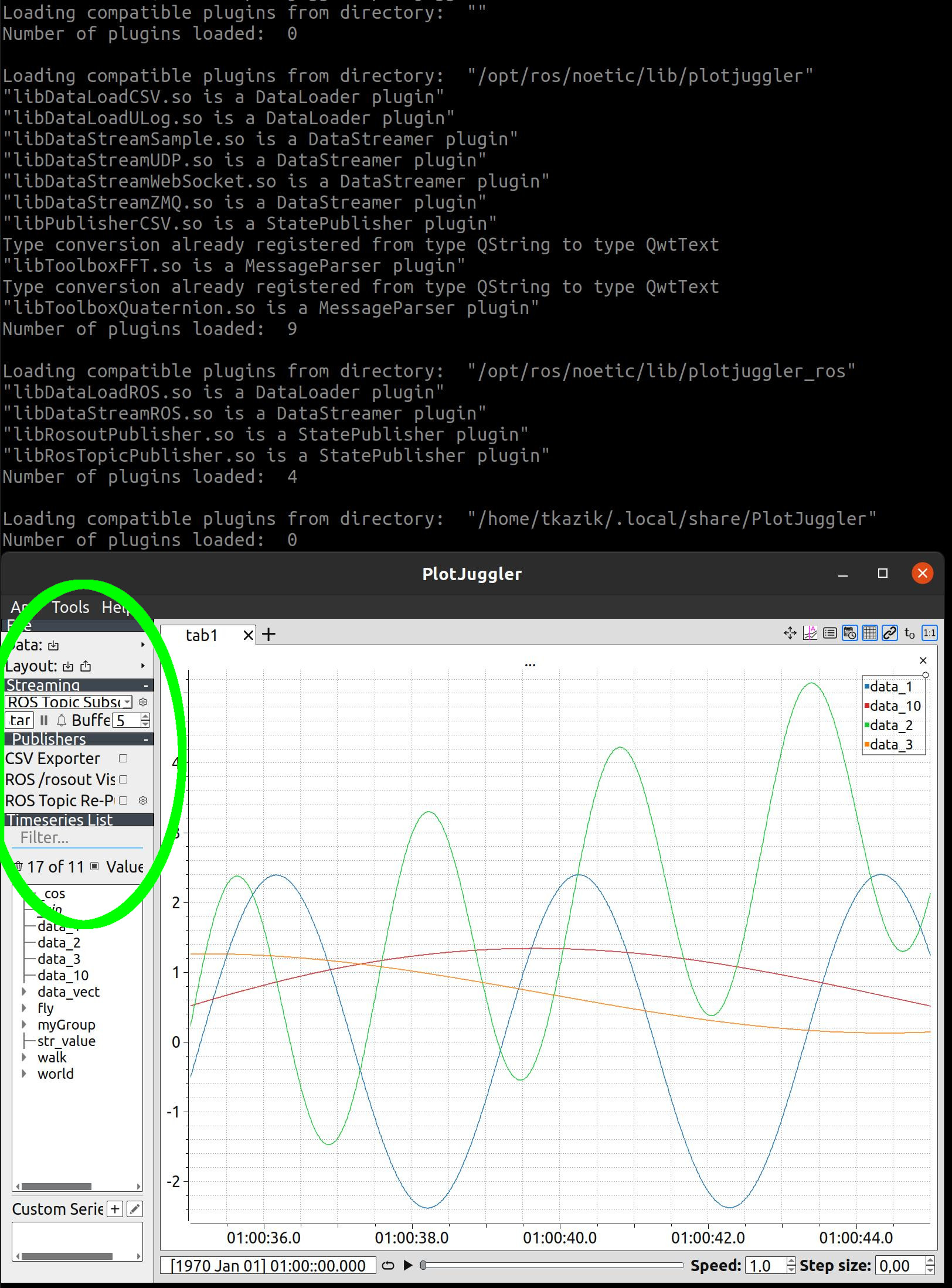Open the Tools menu

coord(70,607)
